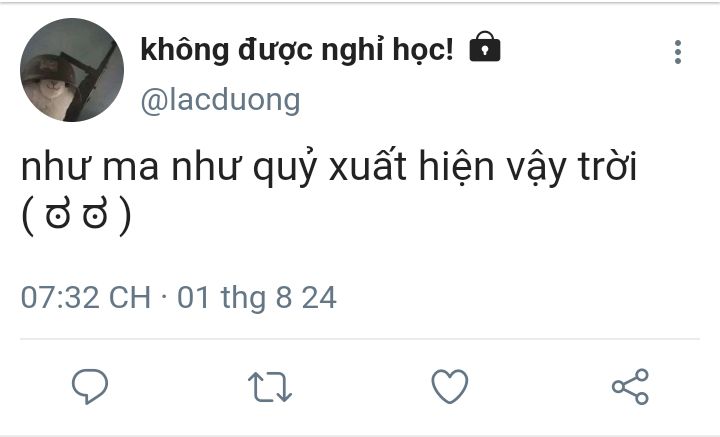720x437 pixels.
Task: Retweet this post using the arrows icon
Action: tap(270, 387)
